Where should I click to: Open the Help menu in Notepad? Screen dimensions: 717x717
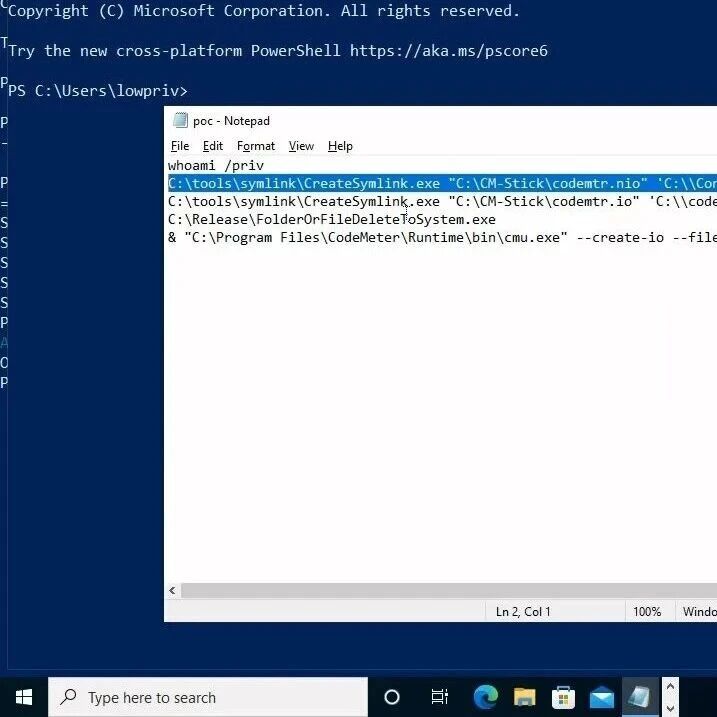pos(340,146)
